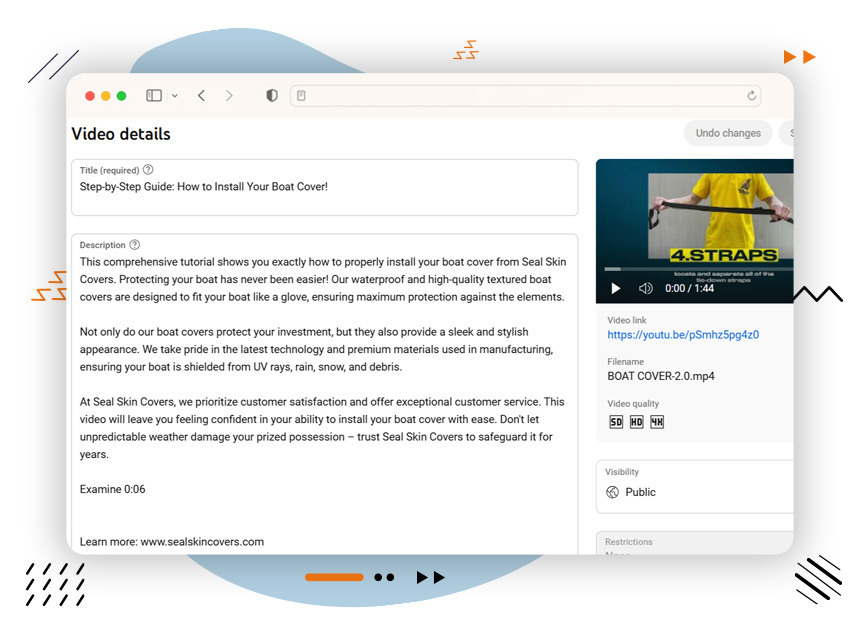Mute the boat cover video audio
860x628 pixels.
click(645, 288)
